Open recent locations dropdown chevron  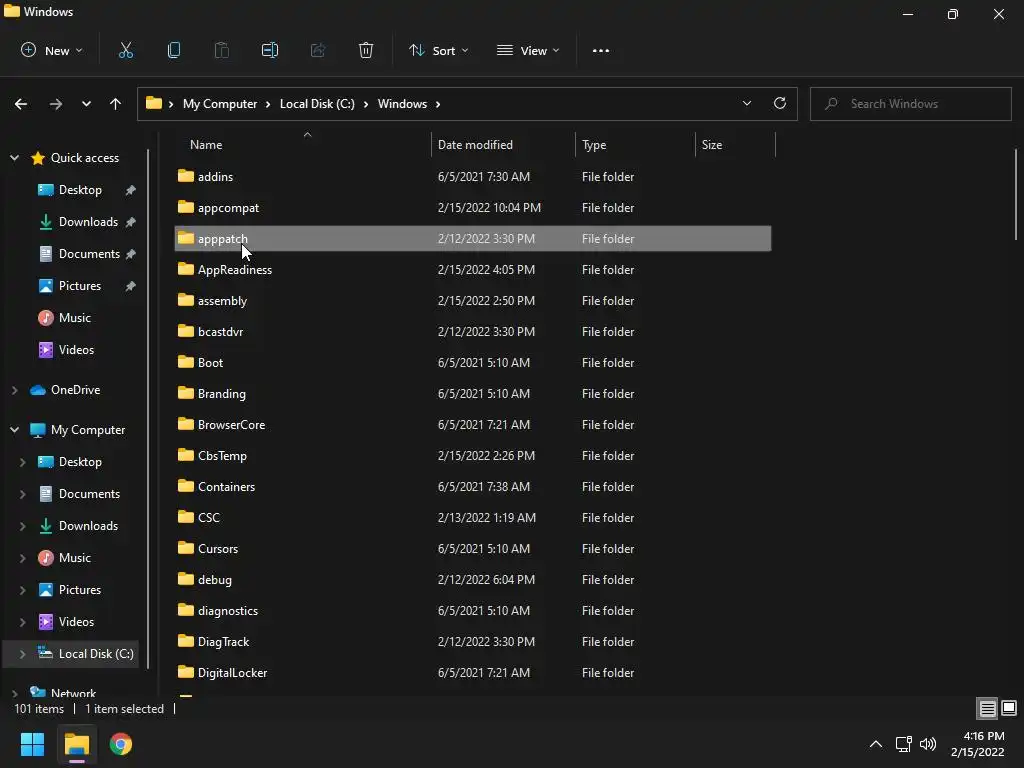[86, 104]
